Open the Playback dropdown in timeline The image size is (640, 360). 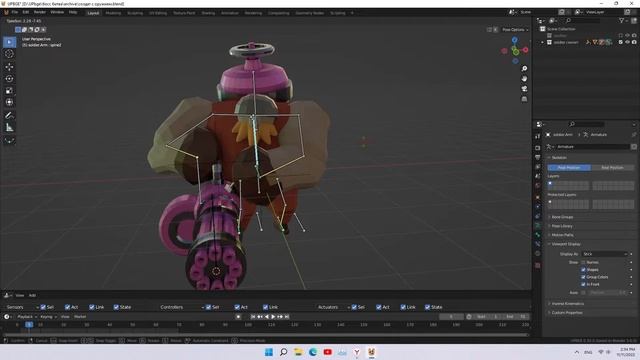tap(27, 317)
